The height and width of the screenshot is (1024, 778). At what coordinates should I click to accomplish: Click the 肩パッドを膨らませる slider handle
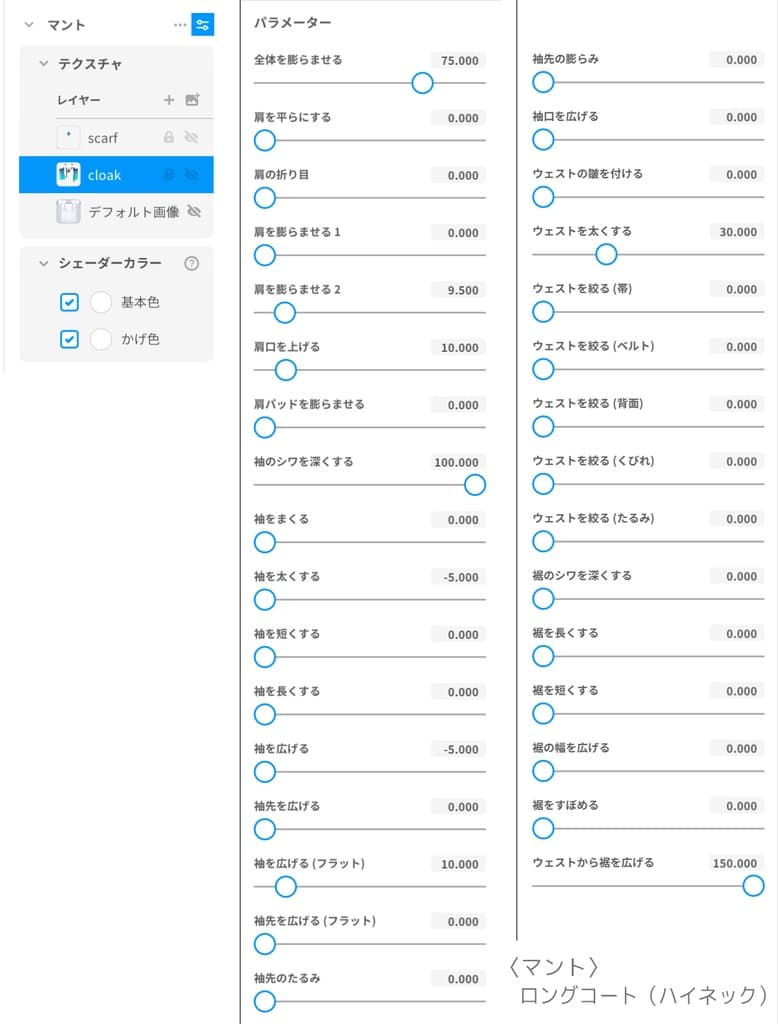(265, 428)
